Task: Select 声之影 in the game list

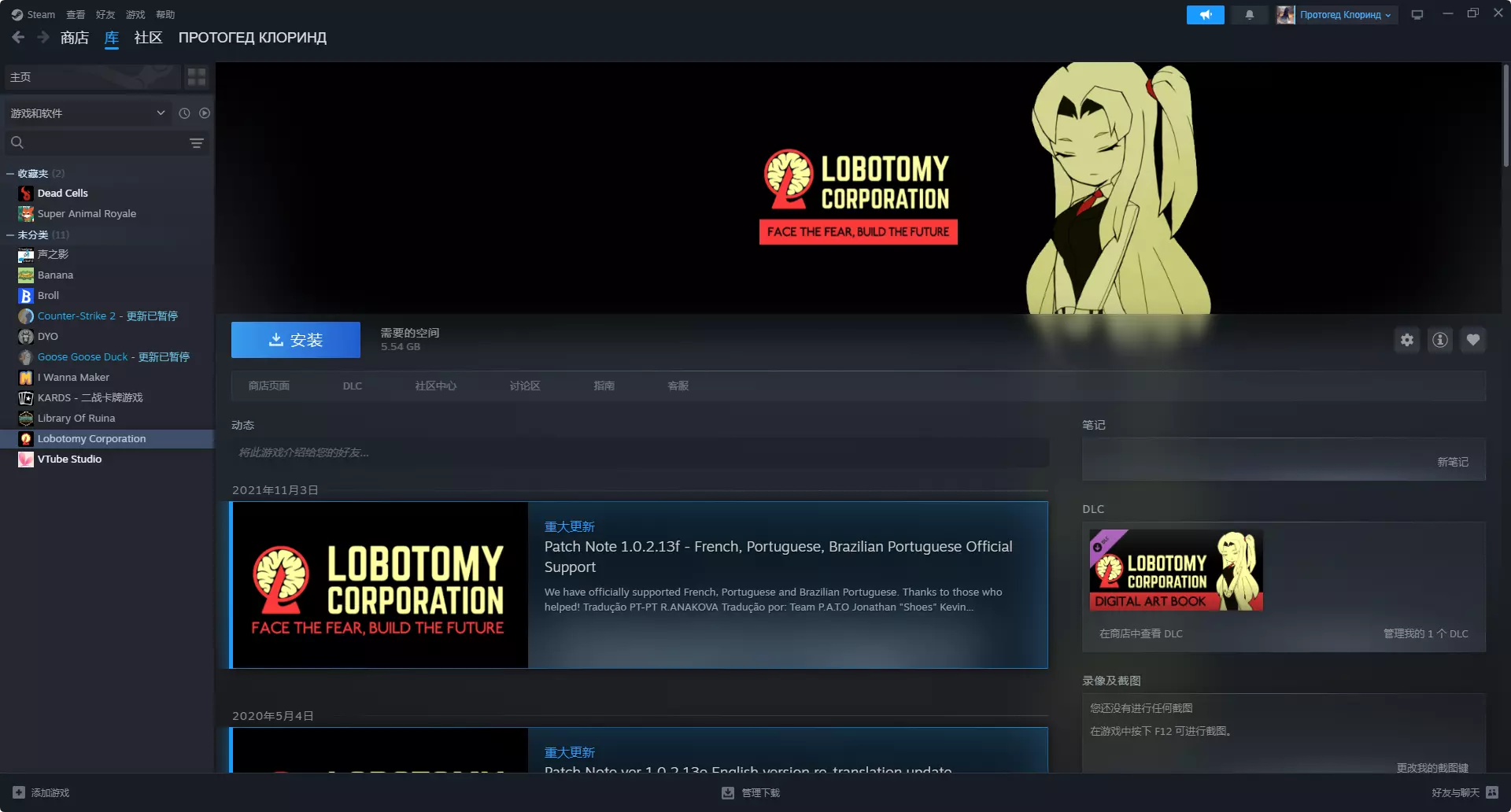Action: (107, 255)
